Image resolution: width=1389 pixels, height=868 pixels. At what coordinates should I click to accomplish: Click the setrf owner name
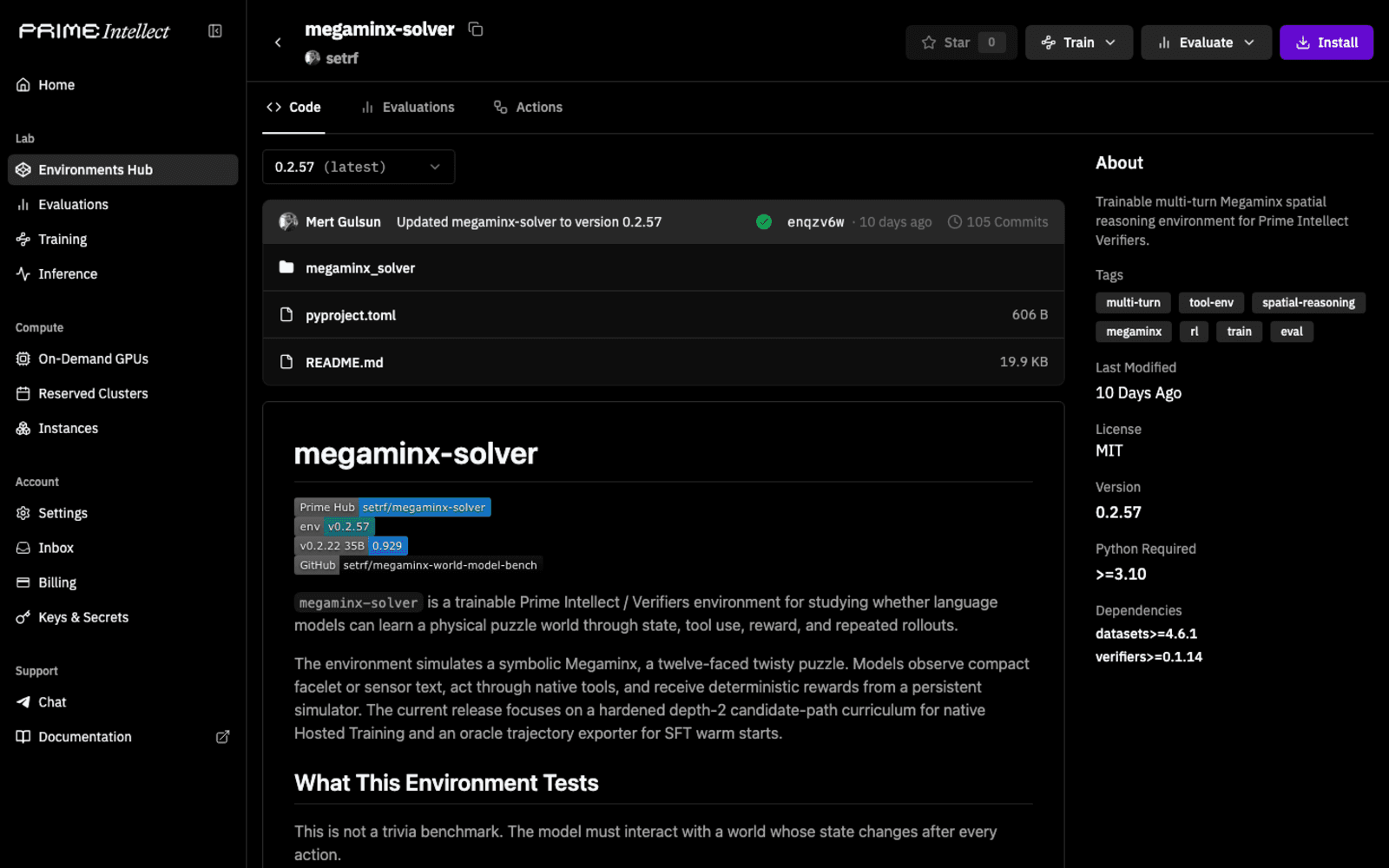[342, 58]
